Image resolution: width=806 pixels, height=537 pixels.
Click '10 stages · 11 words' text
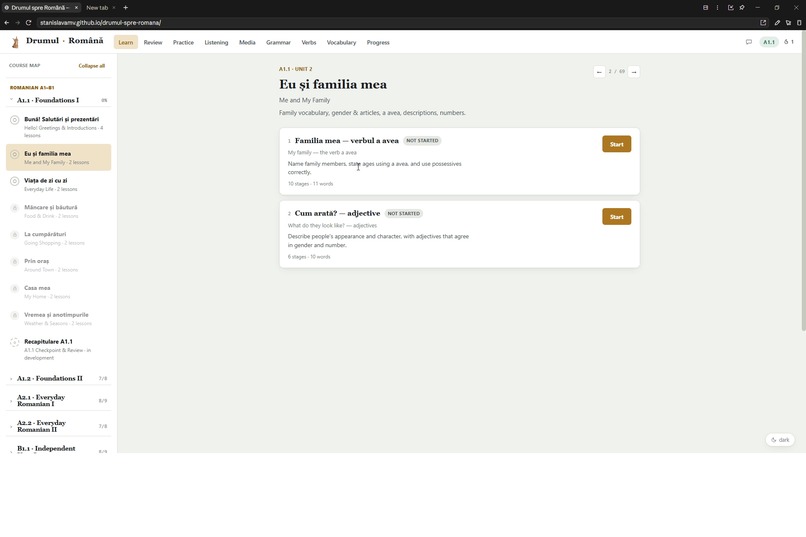pos(310,183)
